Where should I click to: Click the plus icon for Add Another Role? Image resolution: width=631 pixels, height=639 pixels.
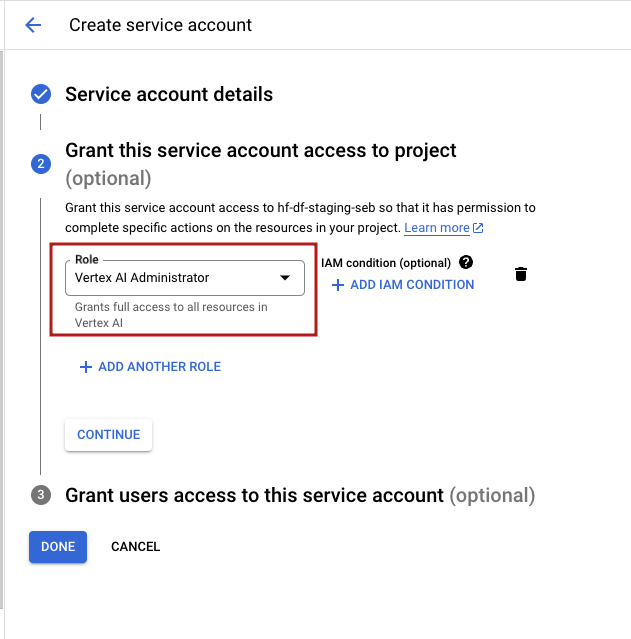(x=85, y=367)
